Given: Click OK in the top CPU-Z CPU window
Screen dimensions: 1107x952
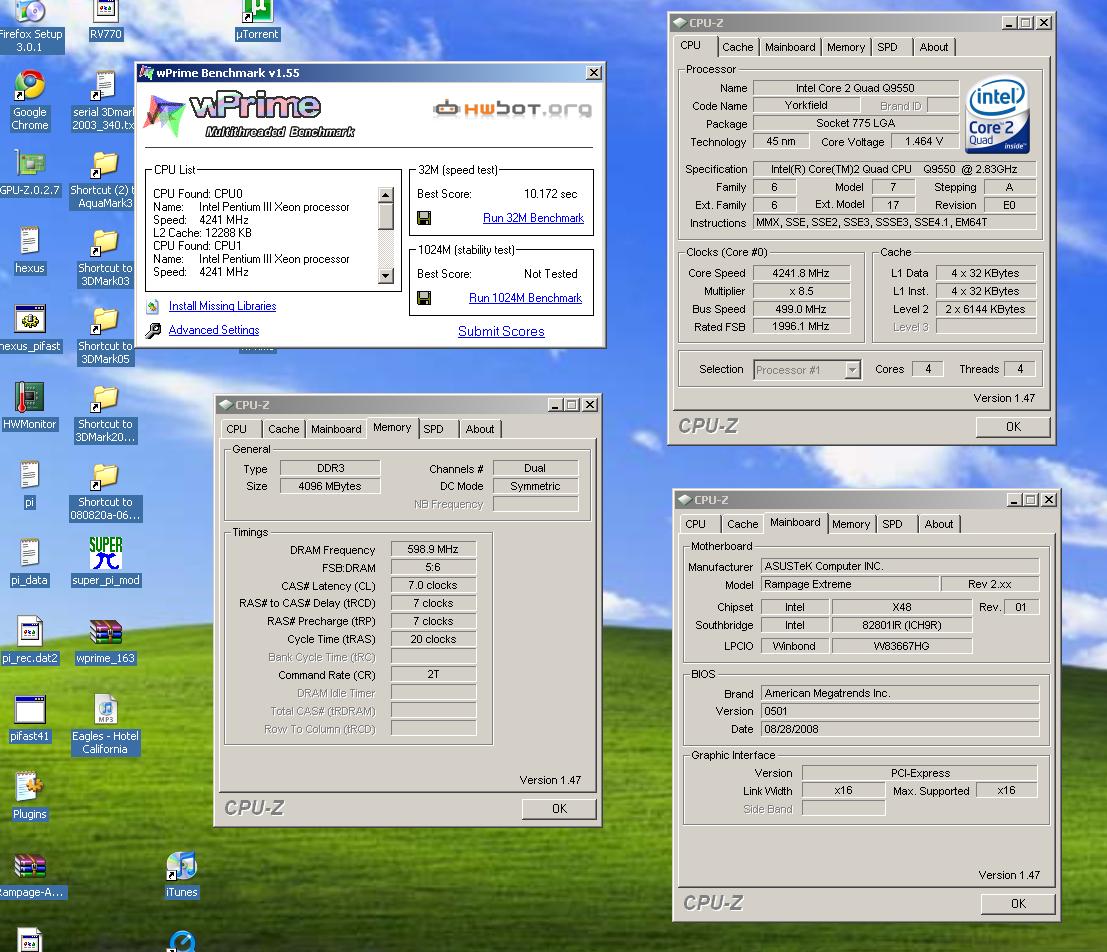Looking at the screenshot, I should [1013, 427].
